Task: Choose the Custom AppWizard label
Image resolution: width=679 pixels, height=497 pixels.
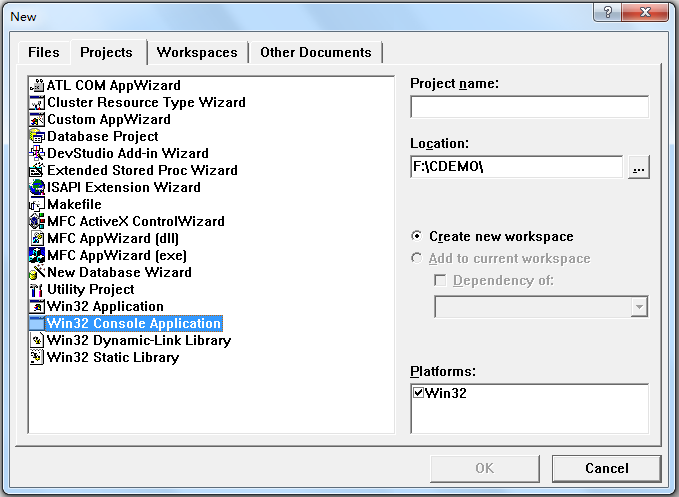Action: click(109, 119)
